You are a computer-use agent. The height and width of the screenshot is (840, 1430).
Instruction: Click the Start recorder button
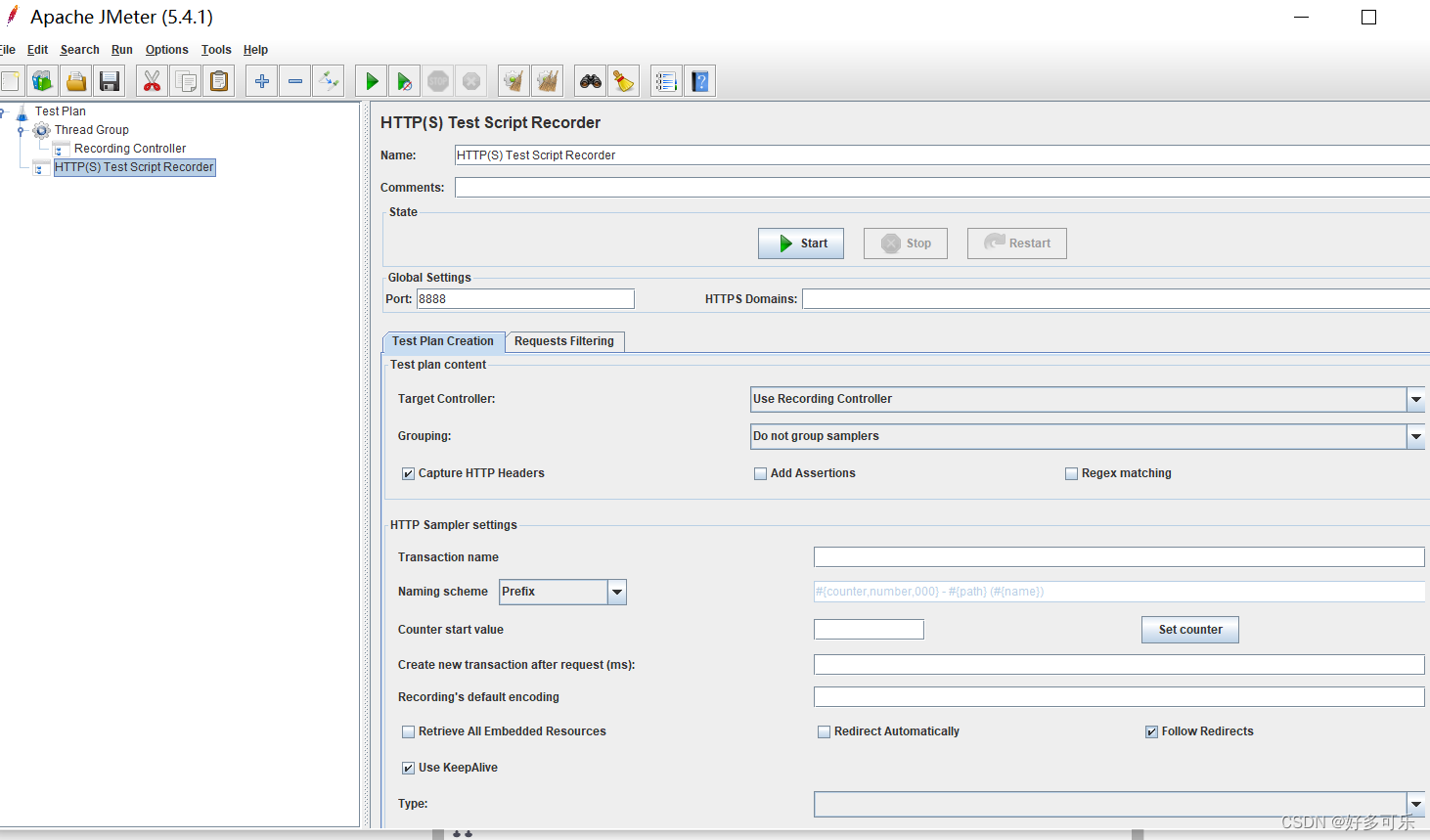click(801, 243)
